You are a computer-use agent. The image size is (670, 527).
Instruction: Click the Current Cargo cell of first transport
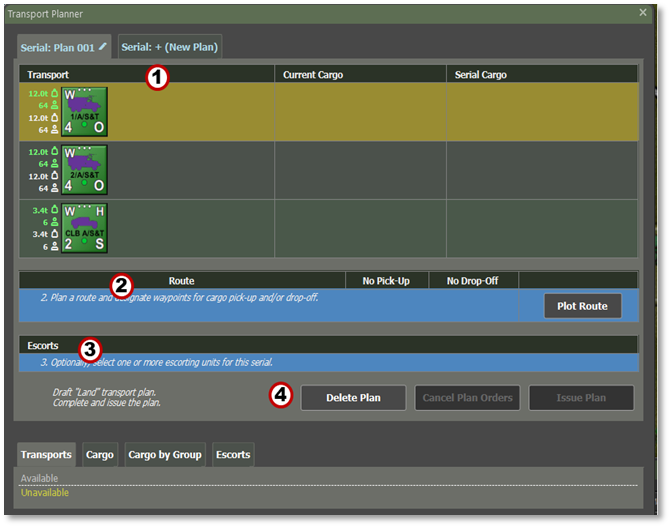click(x=360, y=112)
